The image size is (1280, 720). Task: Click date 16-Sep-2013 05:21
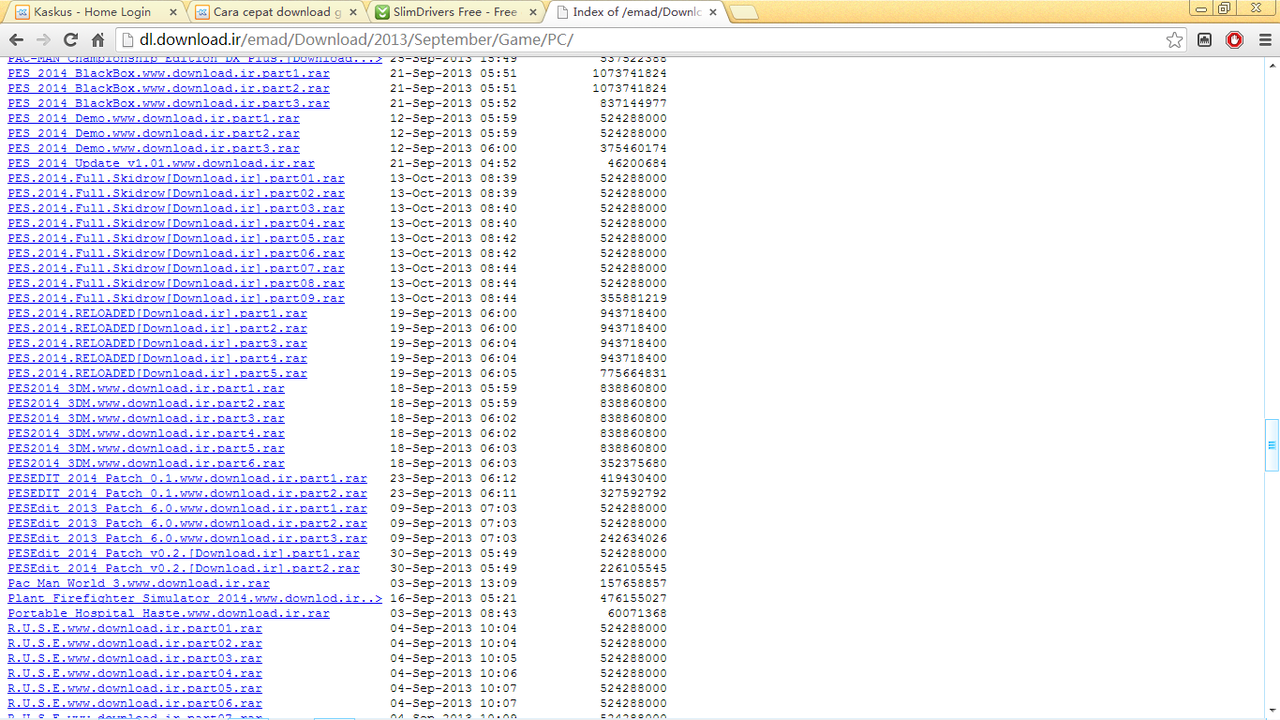click(x=453, y=598)
